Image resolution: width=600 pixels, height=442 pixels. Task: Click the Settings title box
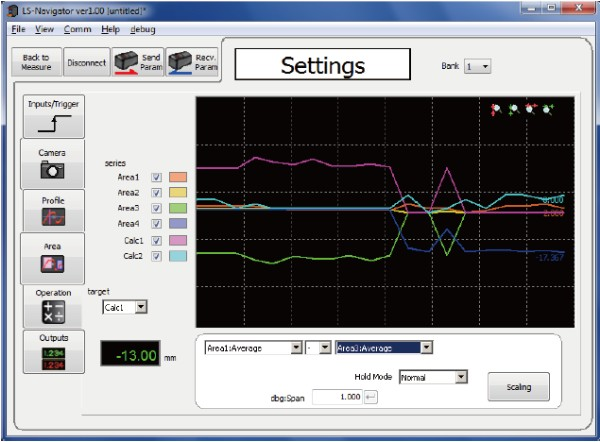point(323,64)
